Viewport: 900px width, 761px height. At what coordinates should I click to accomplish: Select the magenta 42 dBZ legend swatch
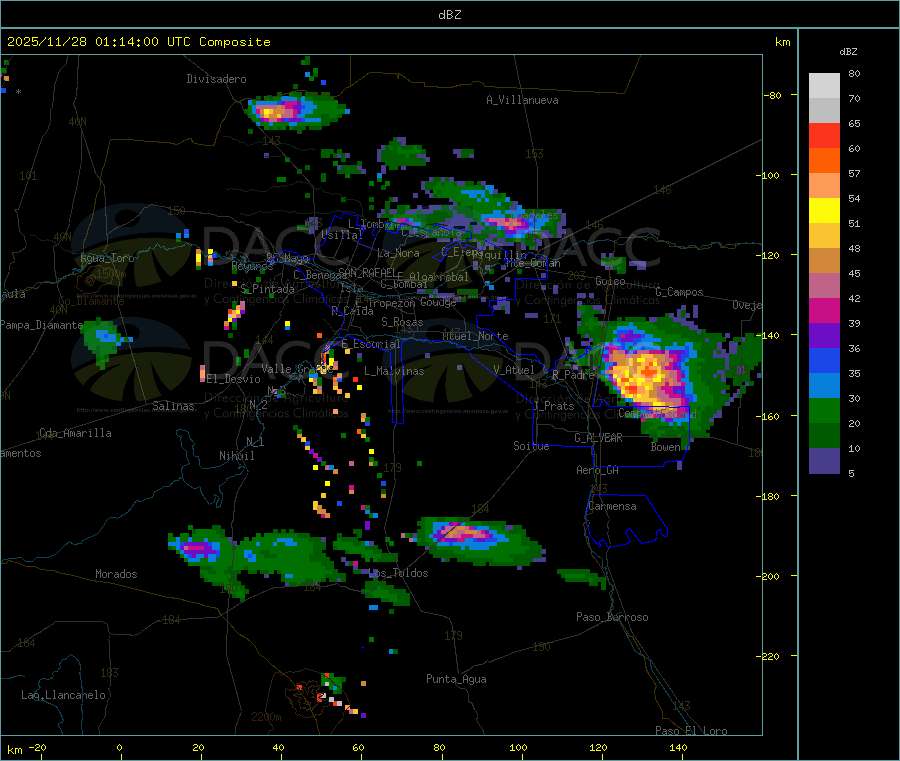(824, 310)
